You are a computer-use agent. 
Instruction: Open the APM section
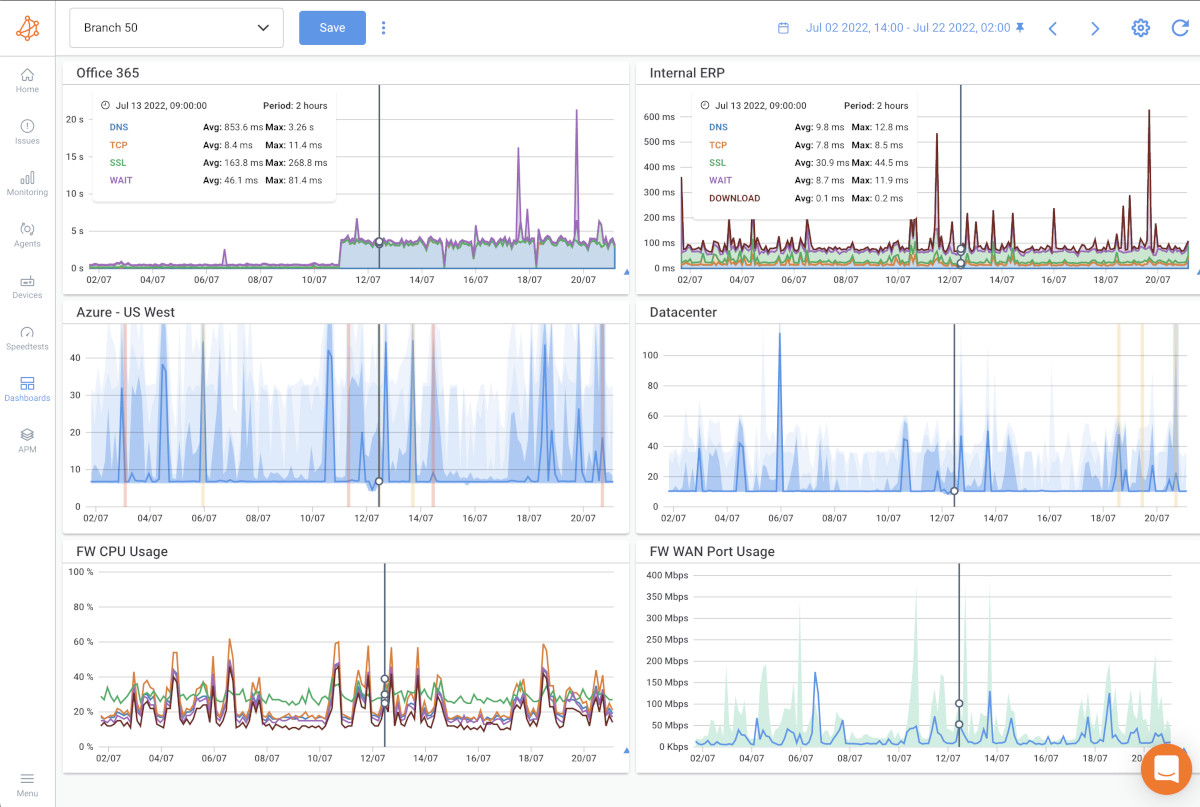[27, 440]
